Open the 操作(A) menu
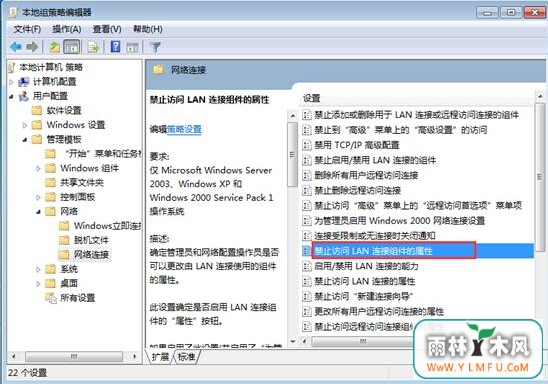 tap(66, 29)
